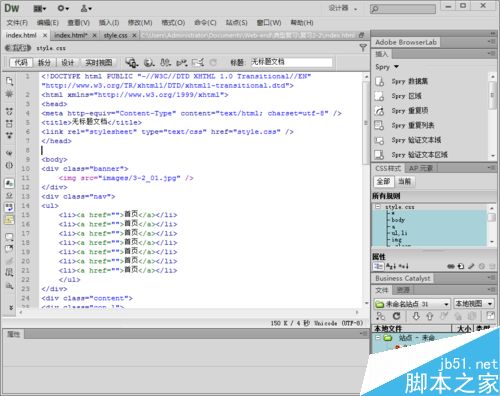Click the Recent Snippets icon
The height and width of the screenshot is (396, 500).
coord(9,272)
